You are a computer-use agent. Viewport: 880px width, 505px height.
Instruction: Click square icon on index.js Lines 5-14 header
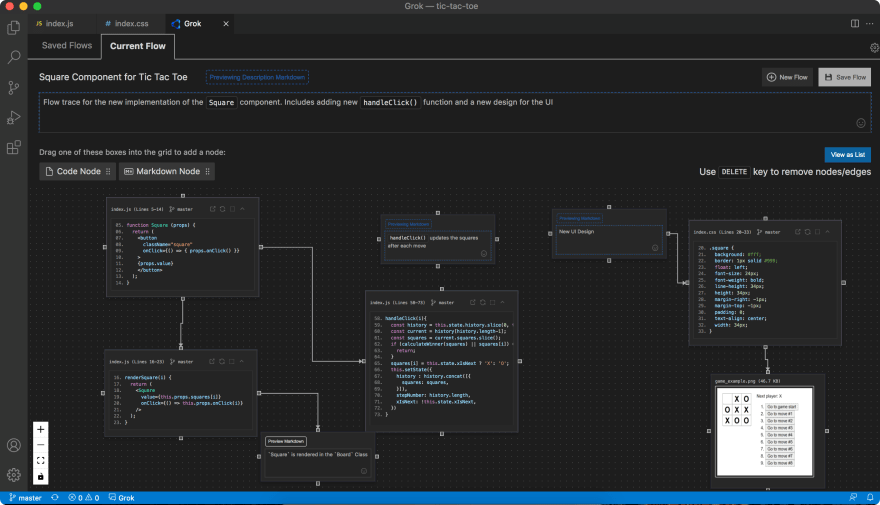(232, 209)
